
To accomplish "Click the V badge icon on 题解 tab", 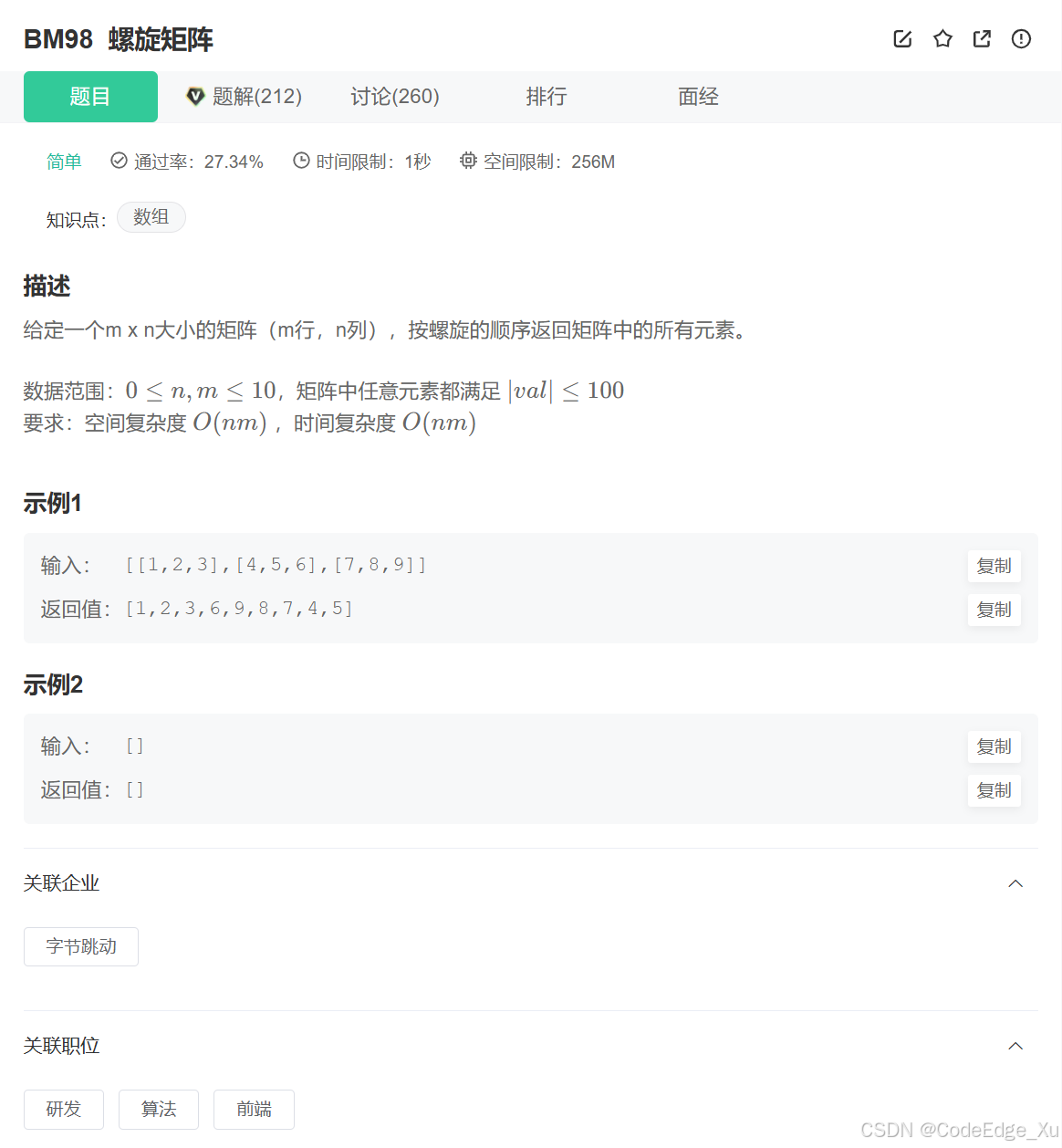I will point(195,96).
